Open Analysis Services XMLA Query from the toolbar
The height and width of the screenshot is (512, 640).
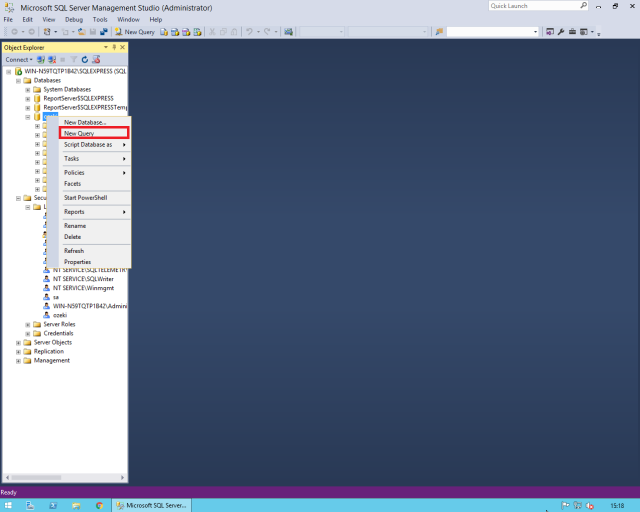(197, 31)
